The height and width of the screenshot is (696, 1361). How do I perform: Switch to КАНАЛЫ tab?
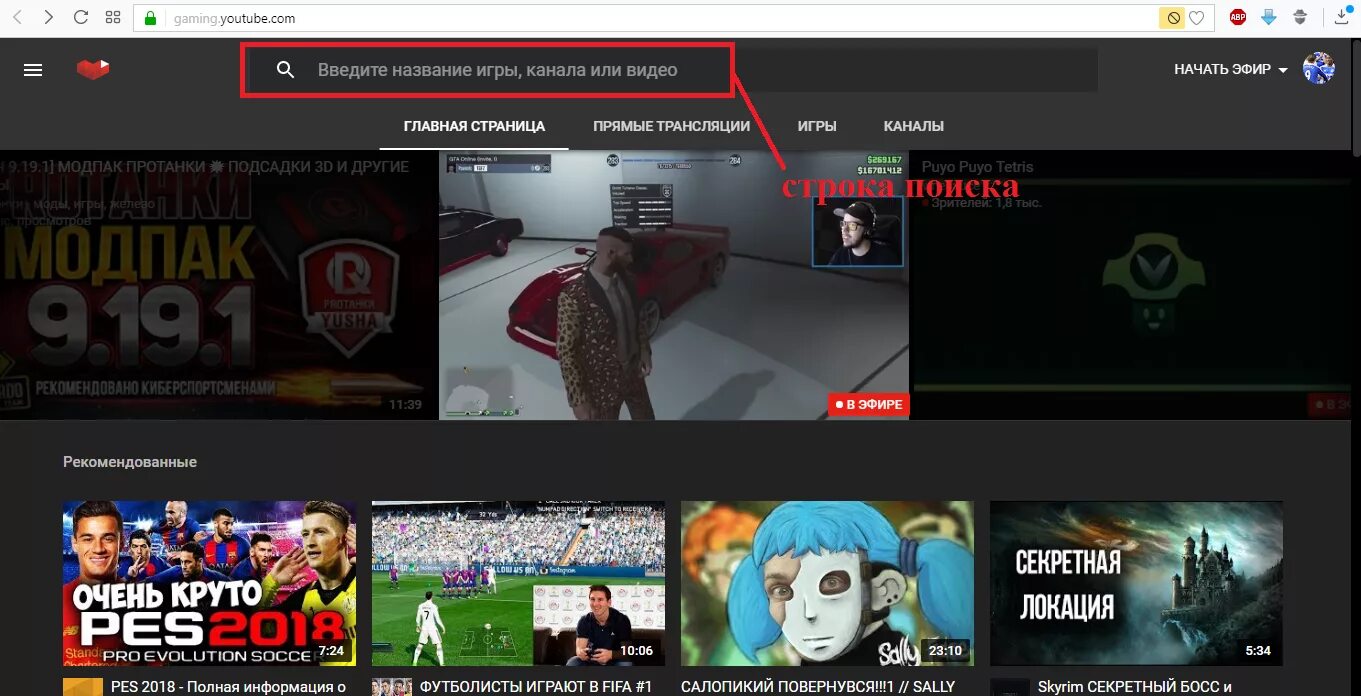(914, 126)
